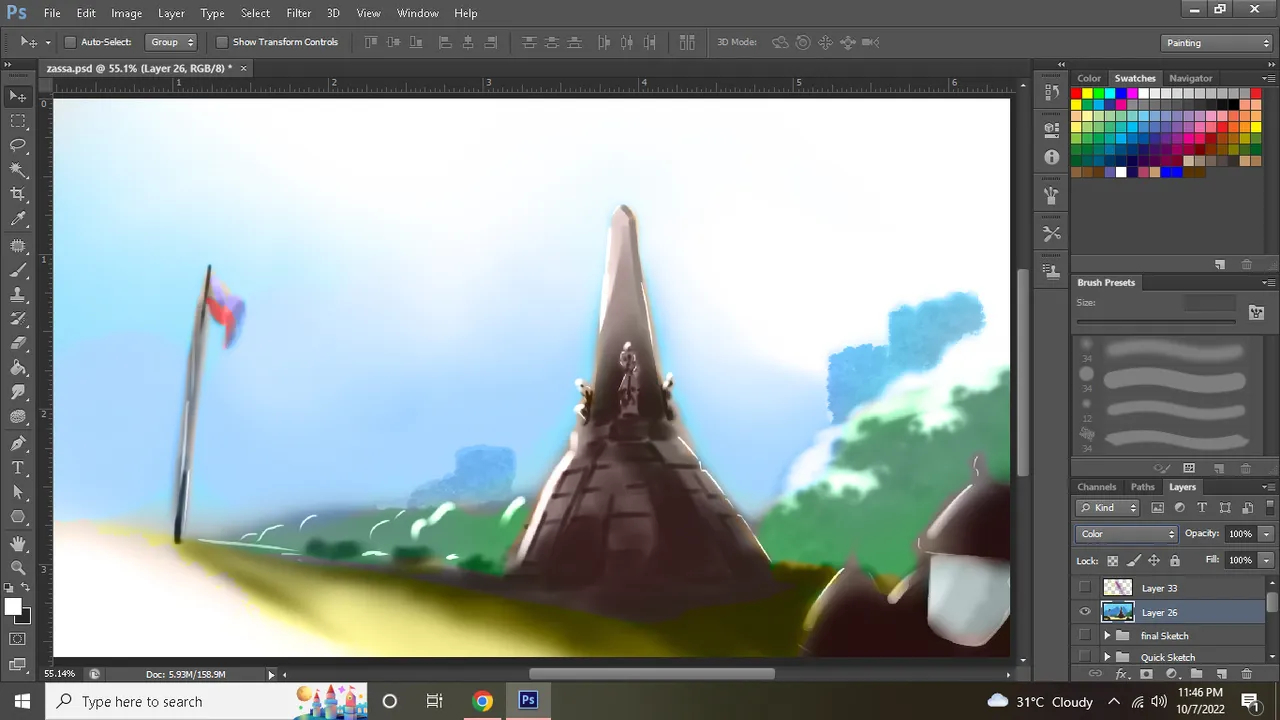Show the final Sketch group
1280x720 pixels.
pyautogui.click(x=1085, y=636)
